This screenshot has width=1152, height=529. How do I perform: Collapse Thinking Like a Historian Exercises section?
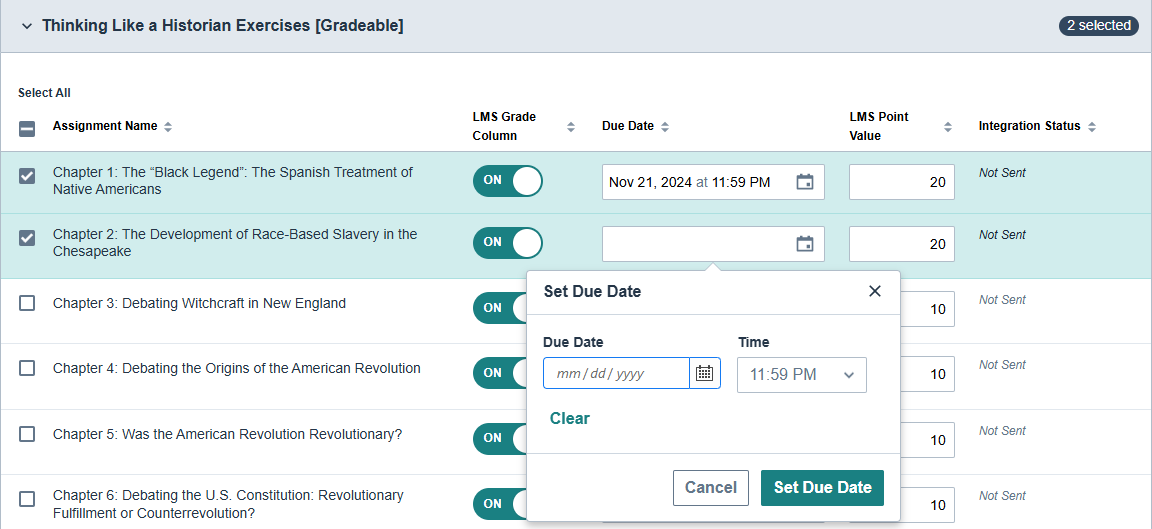tap(27, 26)
